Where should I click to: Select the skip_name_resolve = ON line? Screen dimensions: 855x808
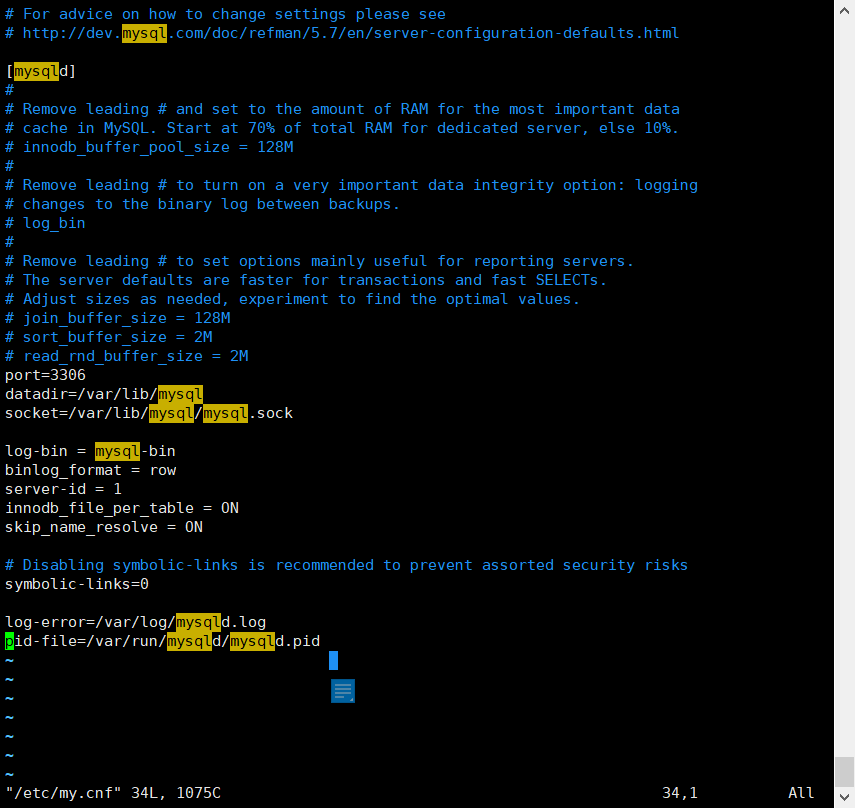(x=100, y=527)
